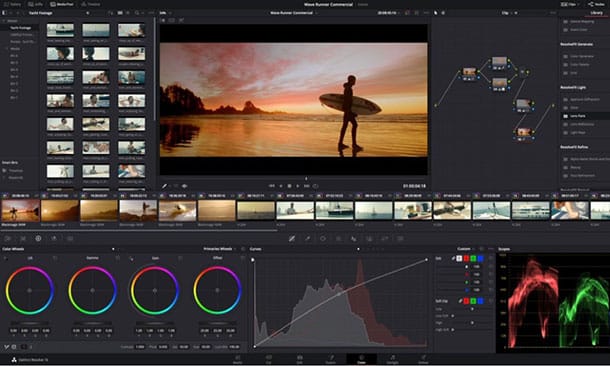Switch to the Media page tab

pyautogui.click(x=237, y=359)
